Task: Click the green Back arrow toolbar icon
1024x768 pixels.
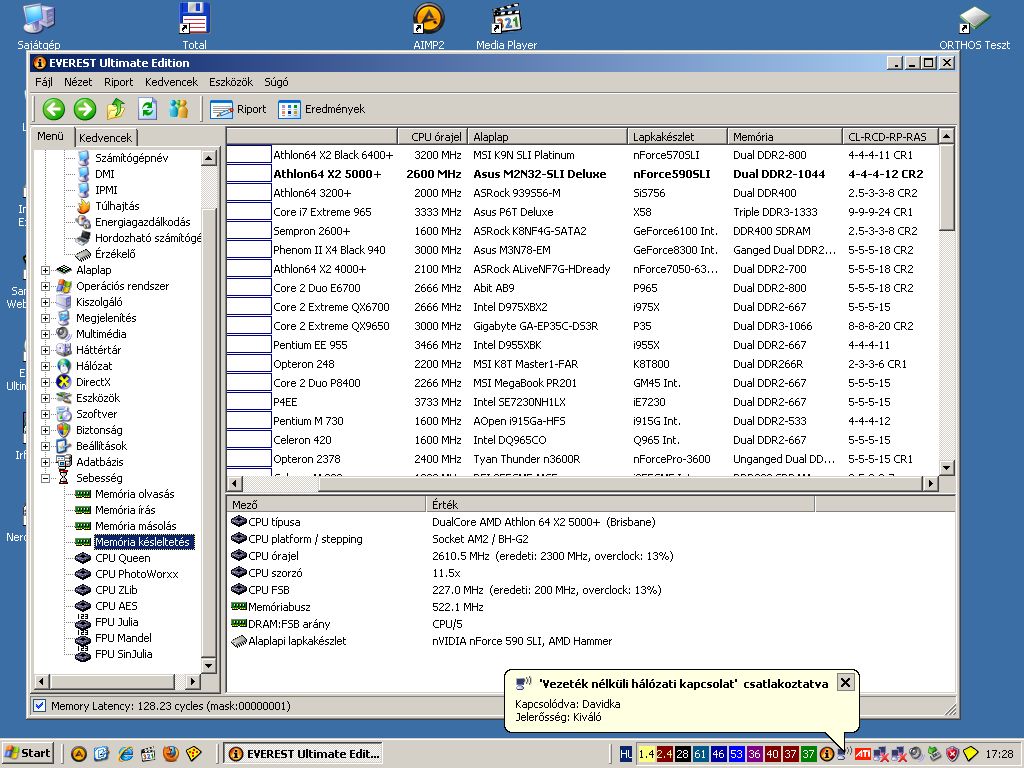Action: 54,109
